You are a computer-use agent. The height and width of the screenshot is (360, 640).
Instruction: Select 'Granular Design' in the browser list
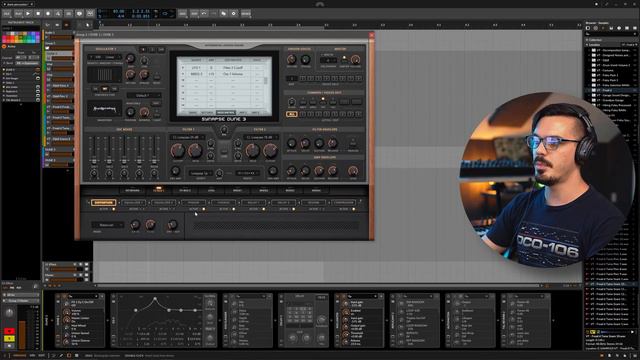click(x=610, y=100)
